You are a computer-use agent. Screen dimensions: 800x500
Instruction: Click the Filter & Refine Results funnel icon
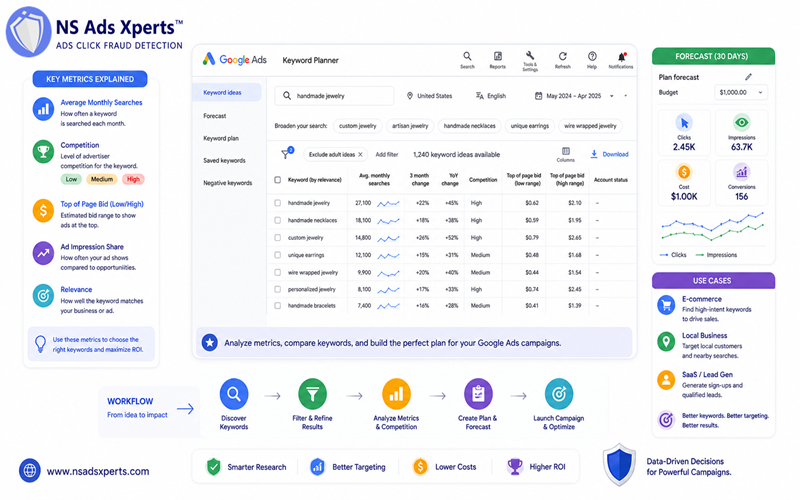(x=312, y=394)
